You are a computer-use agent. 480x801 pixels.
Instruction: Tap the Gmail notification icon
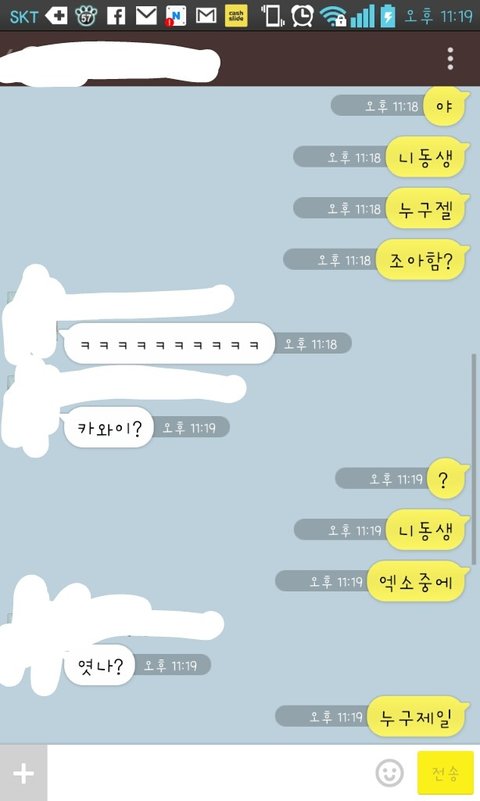tap(206, 16)
